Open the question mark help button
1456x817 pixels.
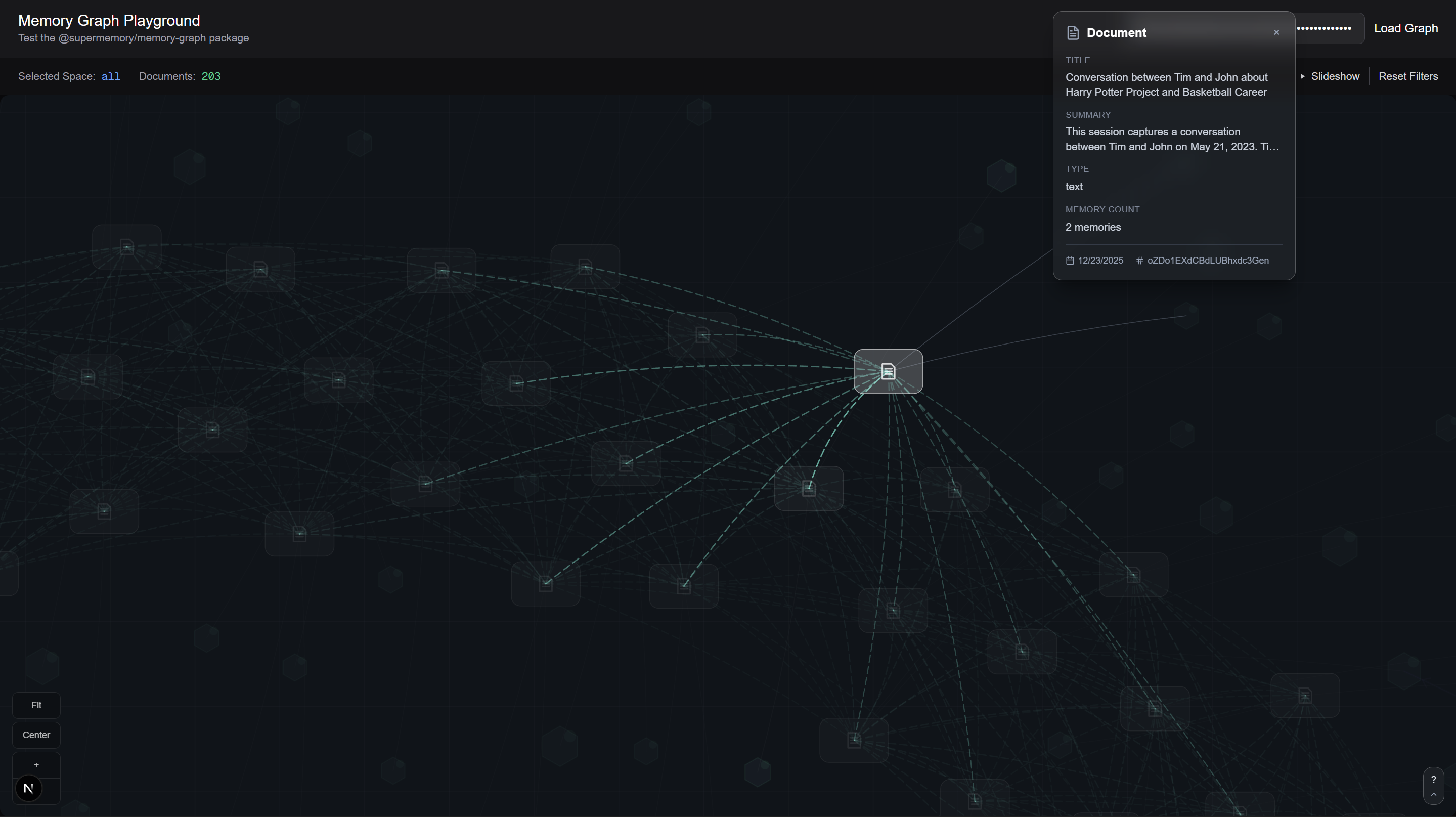1433,780
